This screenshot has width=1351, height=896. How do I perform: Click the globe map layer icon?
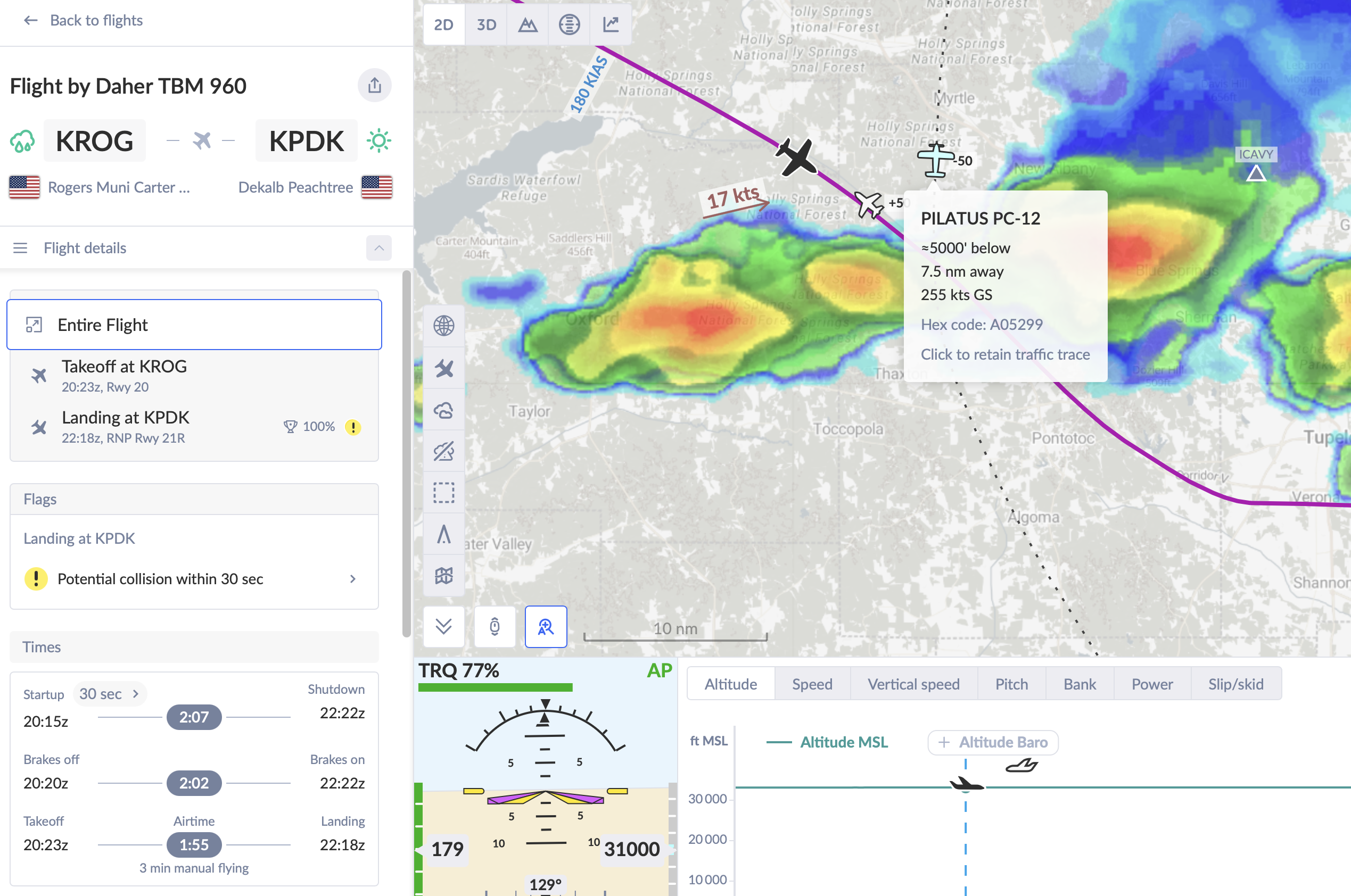click(x=443, y=326)
